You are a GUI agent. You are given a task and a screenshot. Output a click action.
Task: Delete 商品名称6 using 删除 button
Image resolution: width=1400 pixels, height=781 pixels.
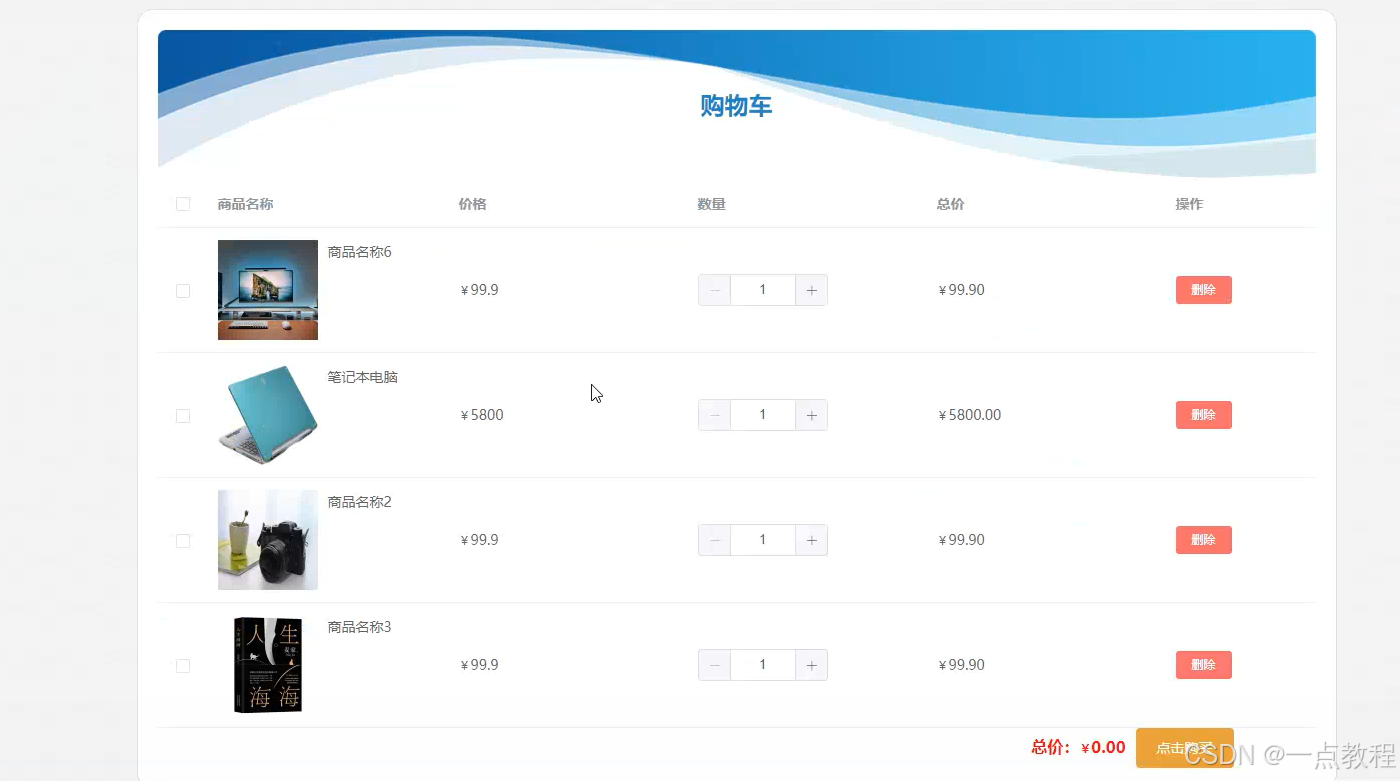pos(1203,290)
